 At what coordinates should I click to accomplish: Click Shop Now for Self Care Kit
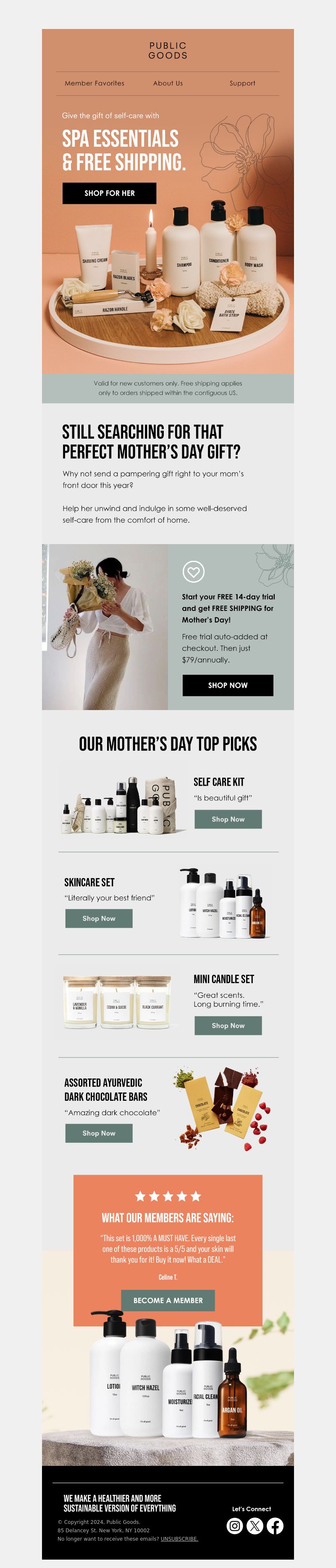(228, 819)
